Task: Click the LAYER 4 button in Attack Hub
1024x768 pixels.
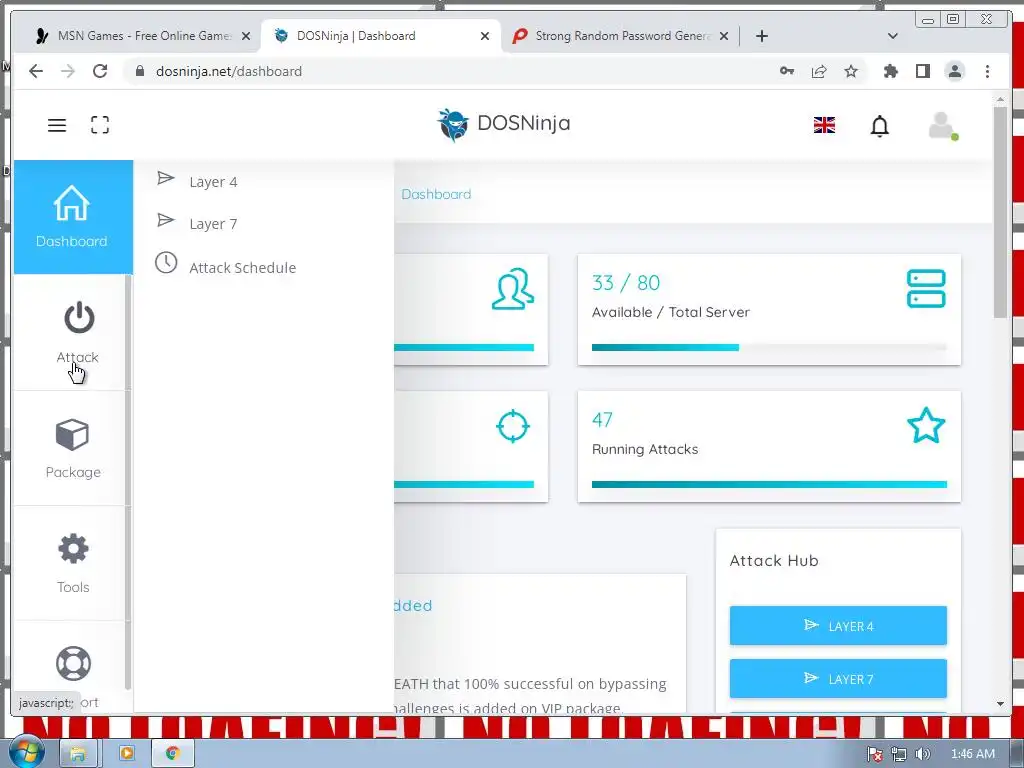Action: [x=838, y=626]
